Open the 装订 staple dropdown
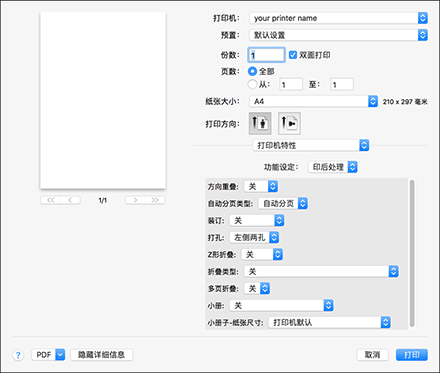The image size is (440, 373). (x=257, y=220)
